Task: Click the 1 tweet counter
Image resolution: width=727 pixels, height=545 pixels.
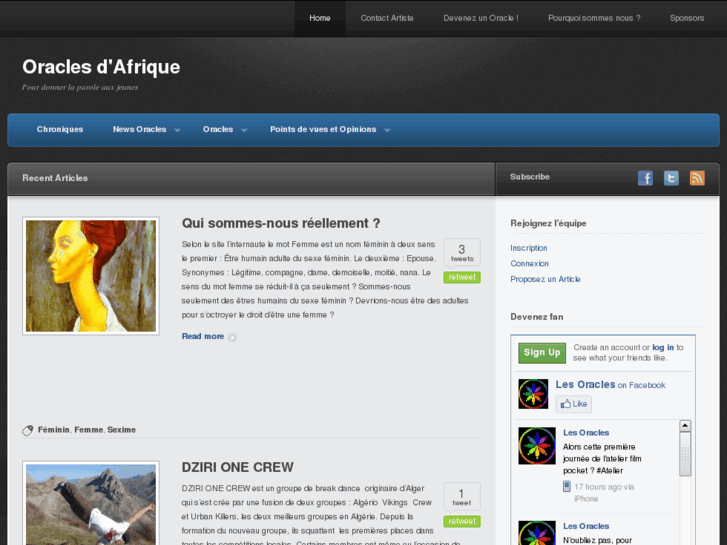Action: pos(462,497)
